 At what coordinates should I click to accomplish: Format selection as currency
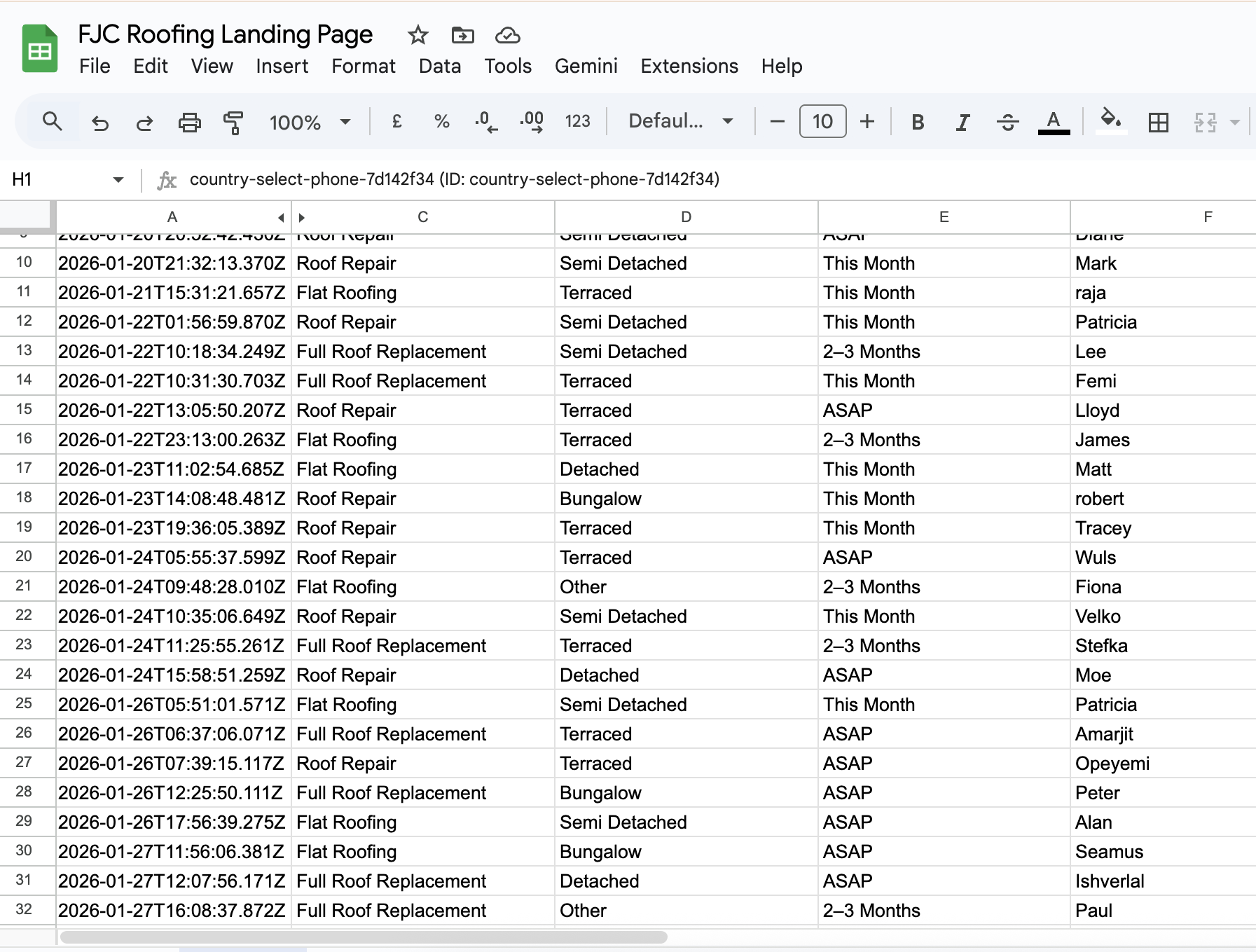[x=396, y=121]
